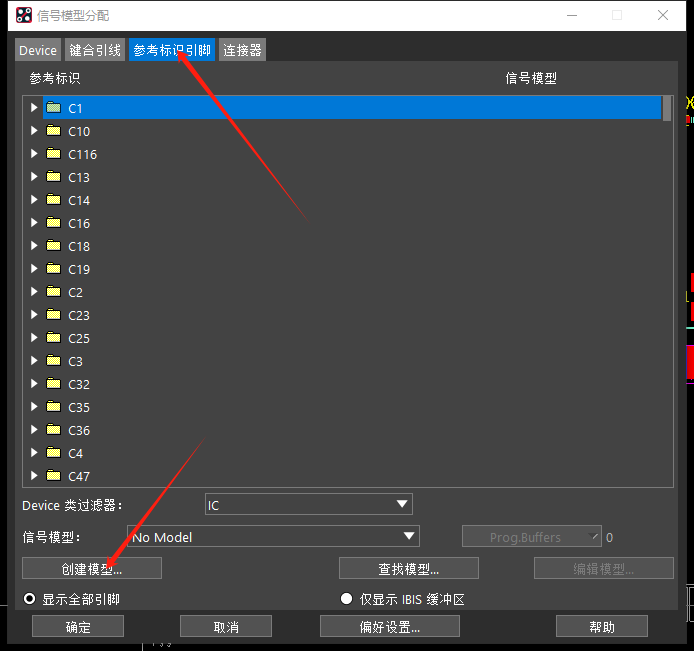Expand the C10 tree node
Viewport: 694px width, 651px height.
pos(34,131)
